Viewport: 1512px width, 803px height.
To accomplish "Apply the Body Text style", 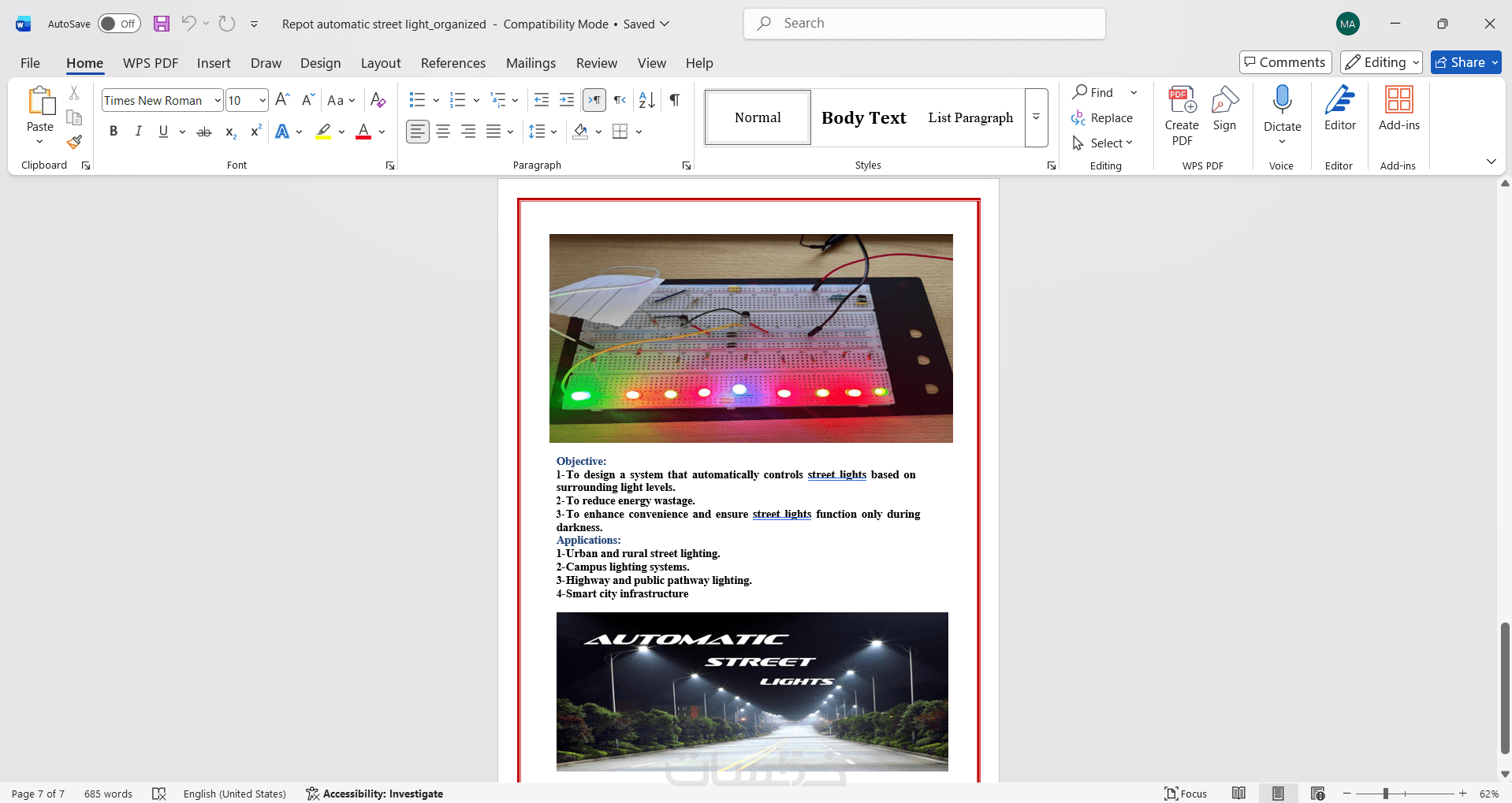I will (863, 117).
